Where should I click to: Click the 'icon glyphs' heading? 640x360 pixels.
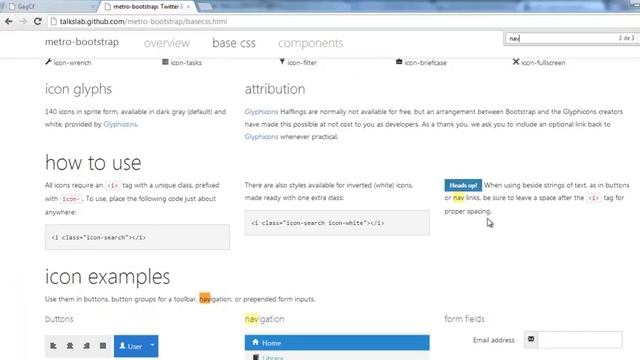78,89
